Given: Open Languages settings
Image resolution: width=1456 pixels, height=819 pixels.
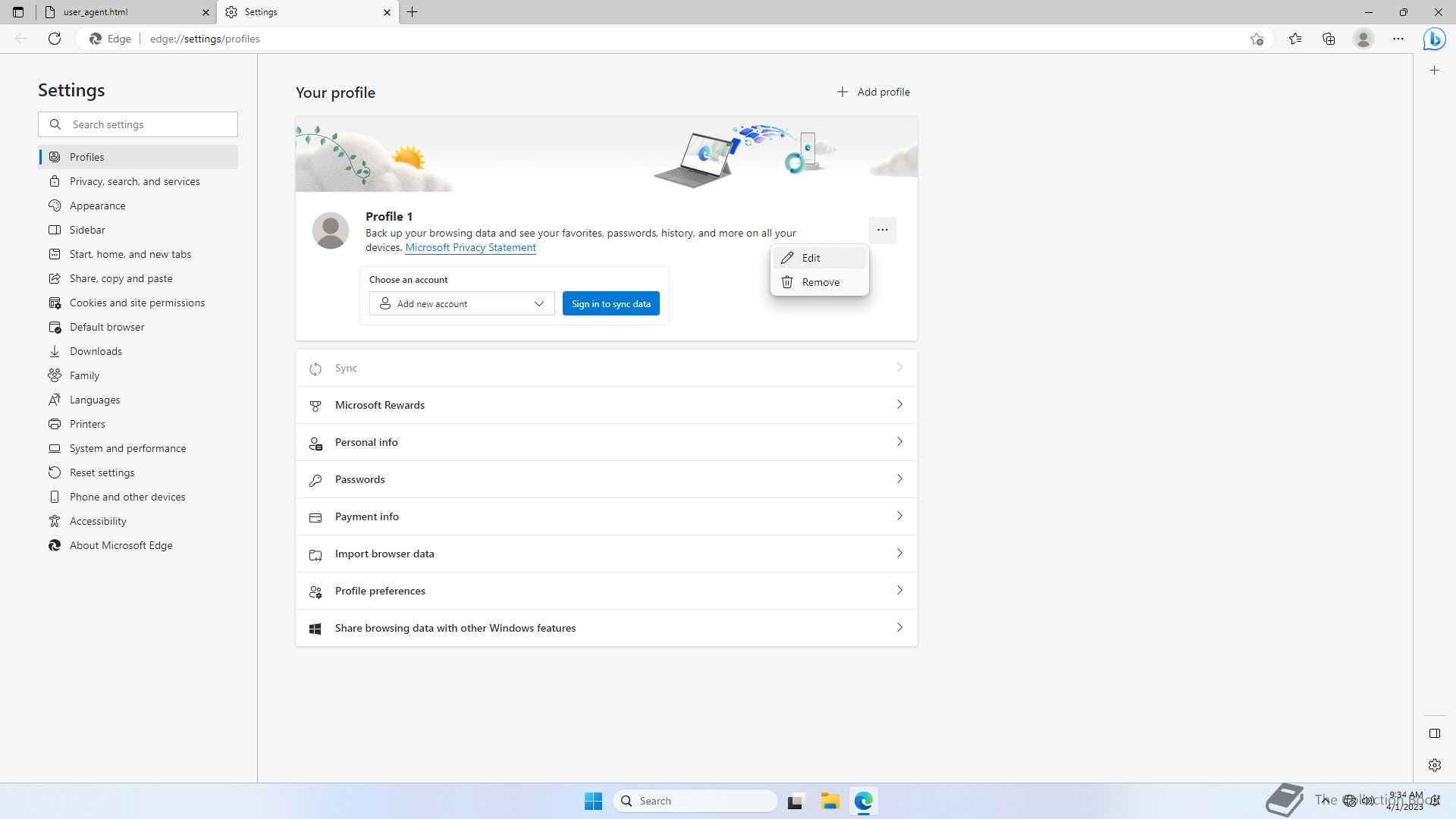Looking at the screenshot, I should (138, 400).
